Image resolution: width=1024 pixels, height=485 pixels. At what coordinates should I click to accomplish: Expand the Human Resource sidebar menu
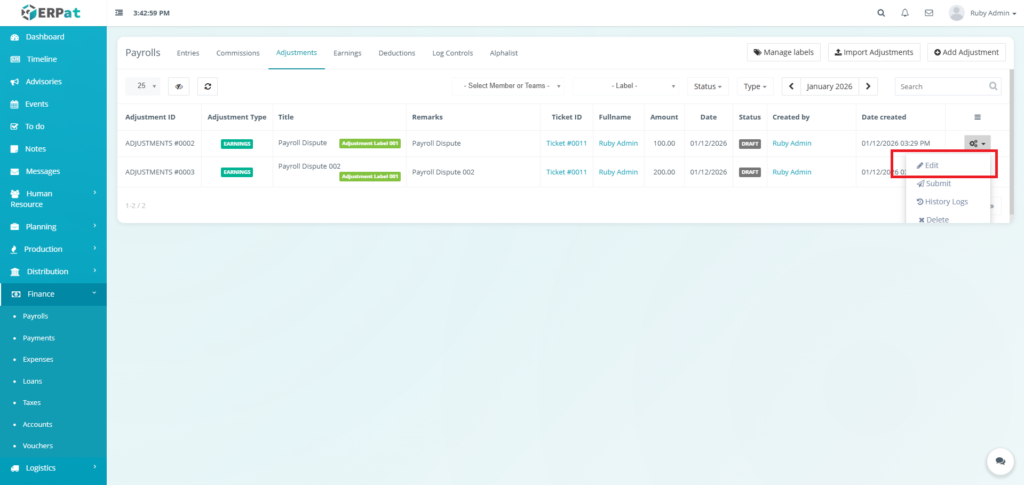(53, 198)
